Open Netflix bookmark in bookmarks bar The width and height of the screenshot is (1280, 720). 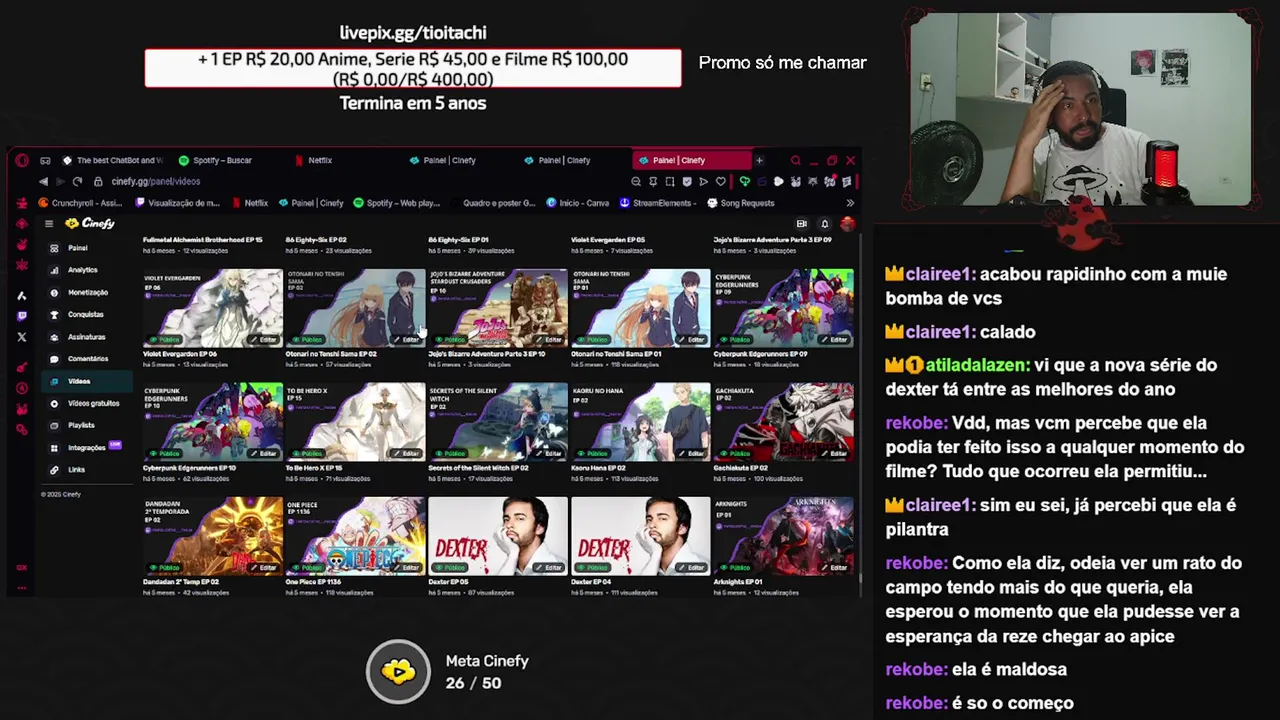pos(250,203)
